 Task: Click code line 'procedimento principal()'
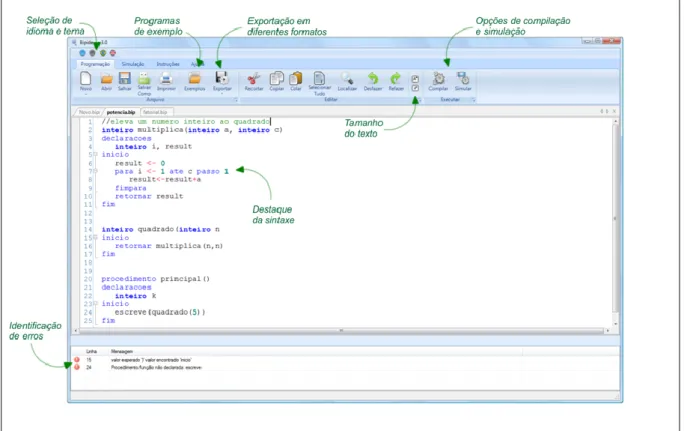pos(155,278)
